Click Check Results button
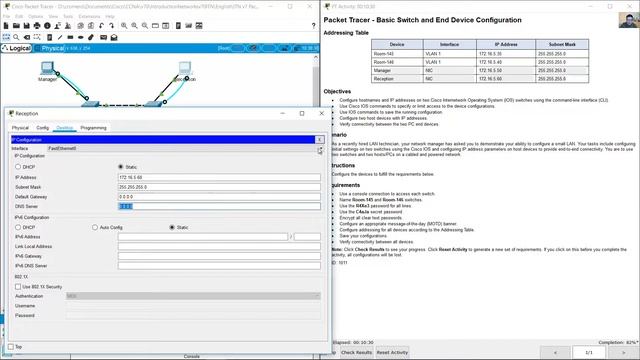 tap(356, 353)
